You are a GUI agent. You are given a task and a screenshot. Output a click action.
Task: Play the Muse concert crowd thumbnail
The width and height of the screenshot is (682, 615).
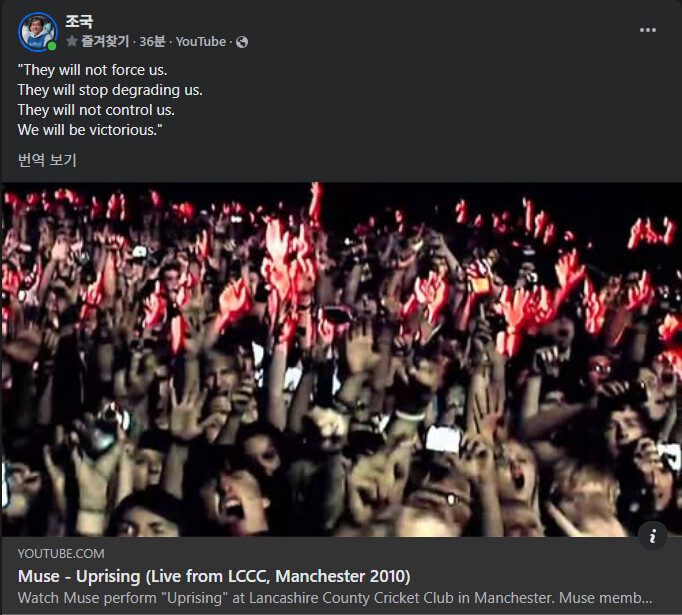[341, 359]
